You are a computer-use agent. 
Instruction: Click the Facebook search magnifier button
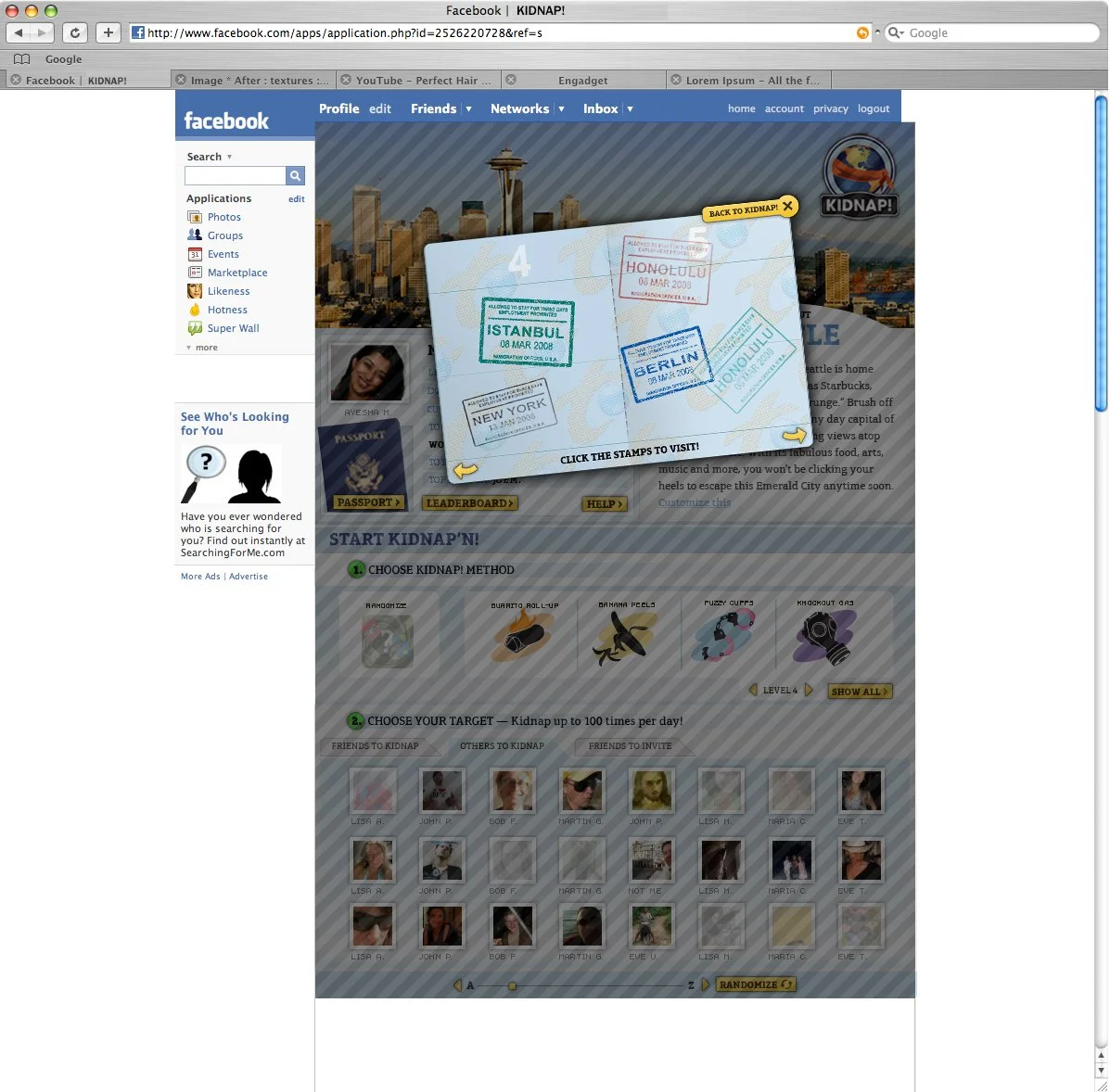coord(295,175)
